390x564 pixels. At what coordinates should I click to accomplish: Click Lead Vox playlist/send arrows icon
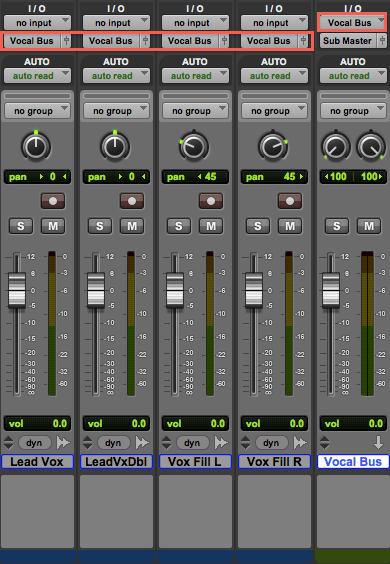pyautogui.click(x=63, y=443)
